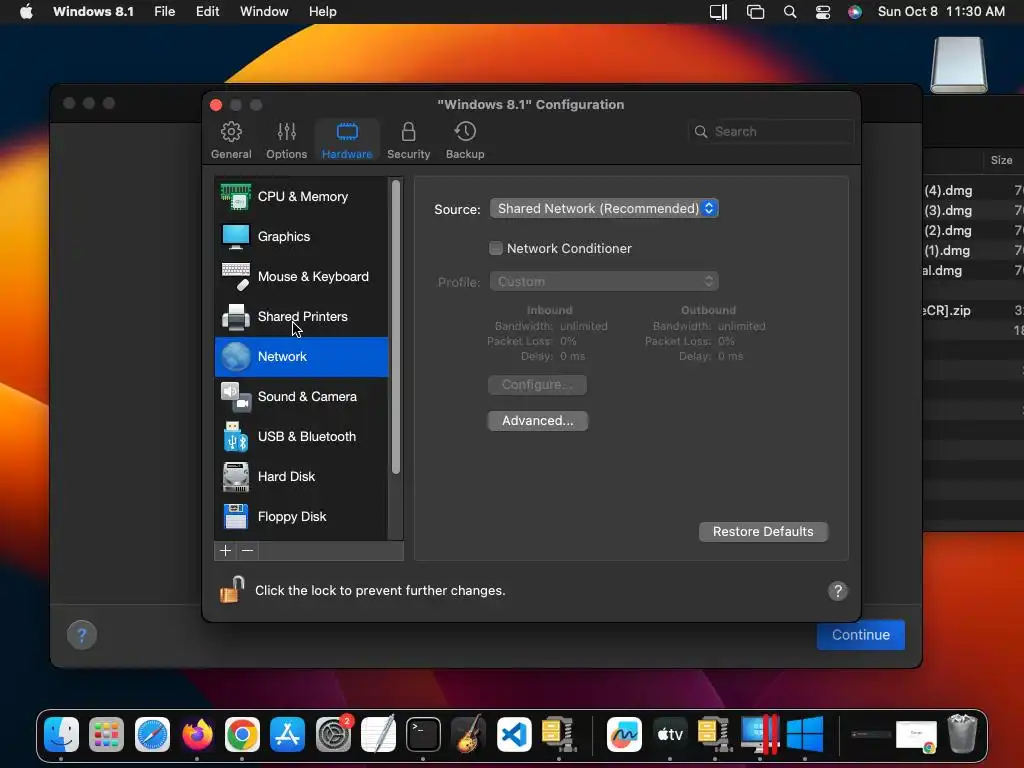Open TextEdit from the Dock
The width and height of the screenshot is (1024, 768).
378,735
